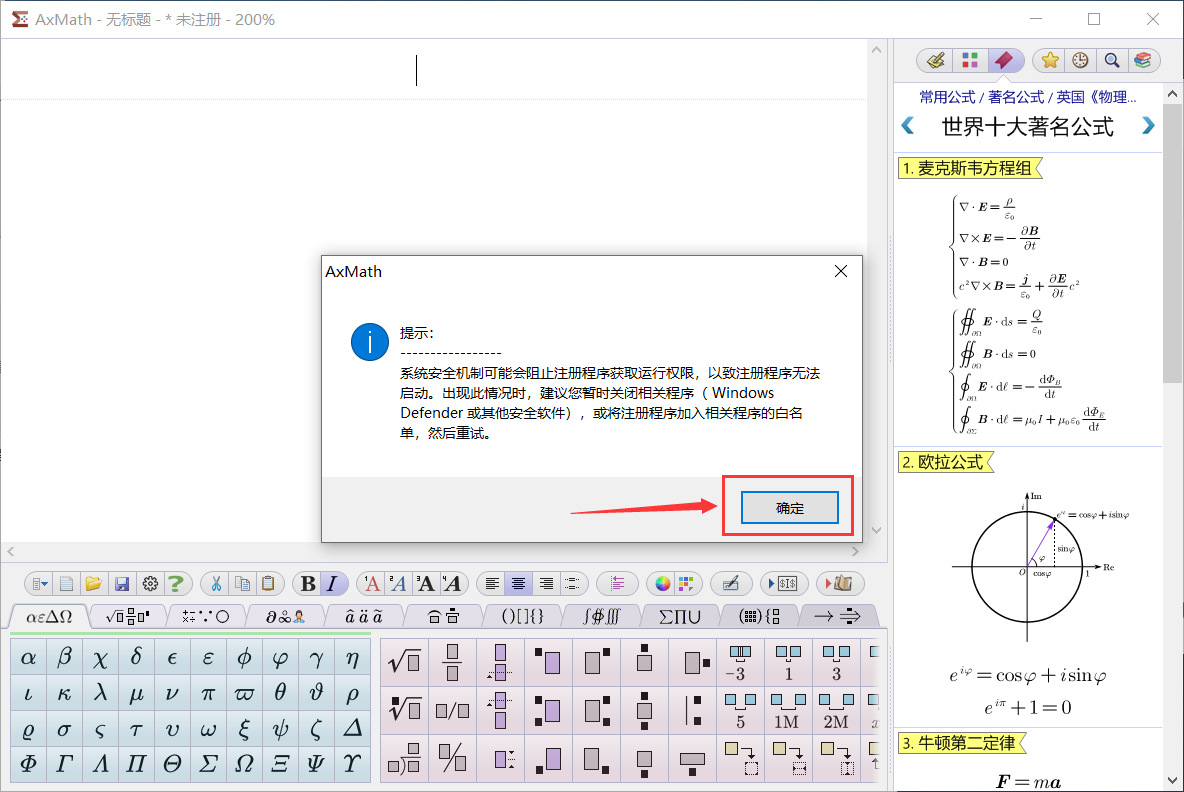This screenshot has height=792, width=1184.
Task: Switch to the brackets ()[]{} tab
Action: pos(522,616)
